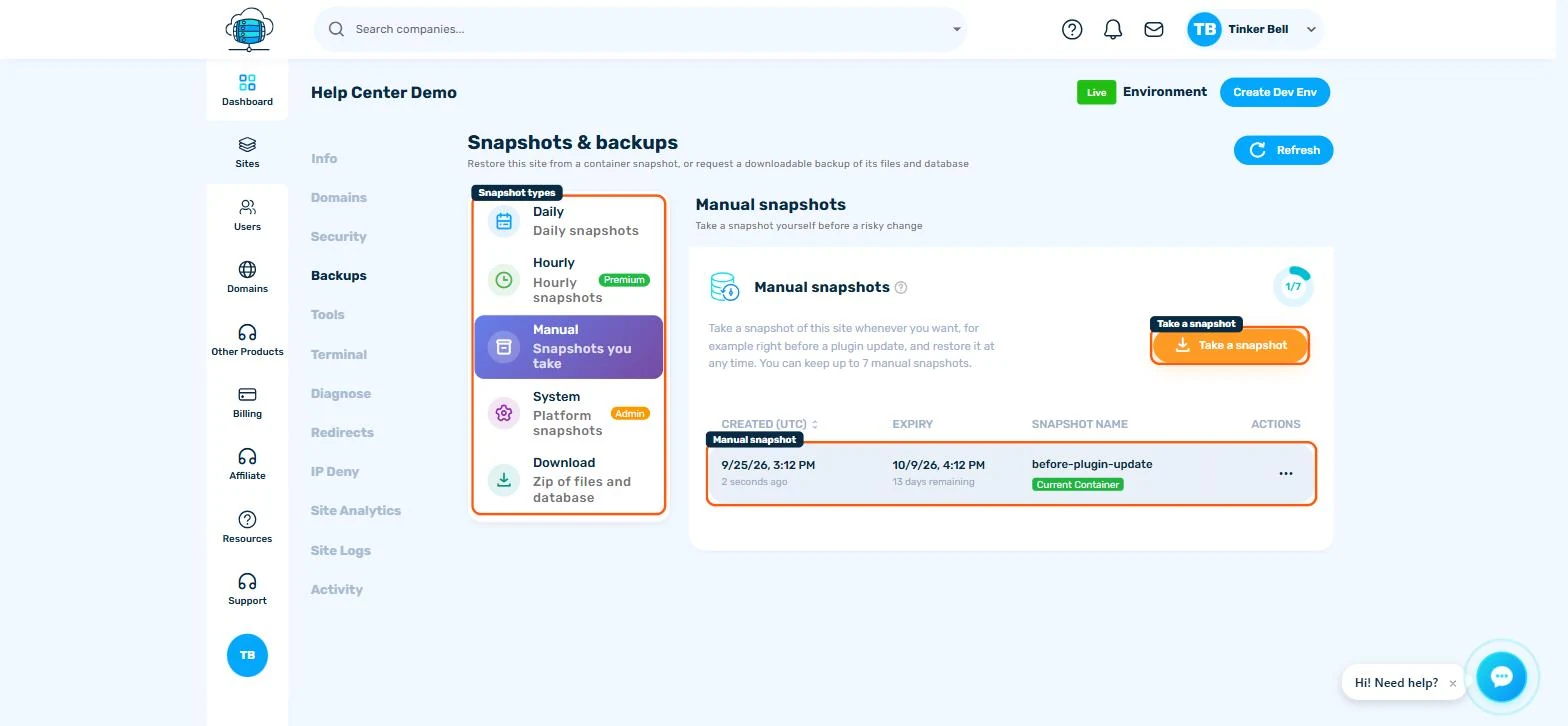The height and width of the screenshot is (726, 1568).
Task: Open the Resources sidebar icon
Action: pyautogui.click(x=247, y=527)
